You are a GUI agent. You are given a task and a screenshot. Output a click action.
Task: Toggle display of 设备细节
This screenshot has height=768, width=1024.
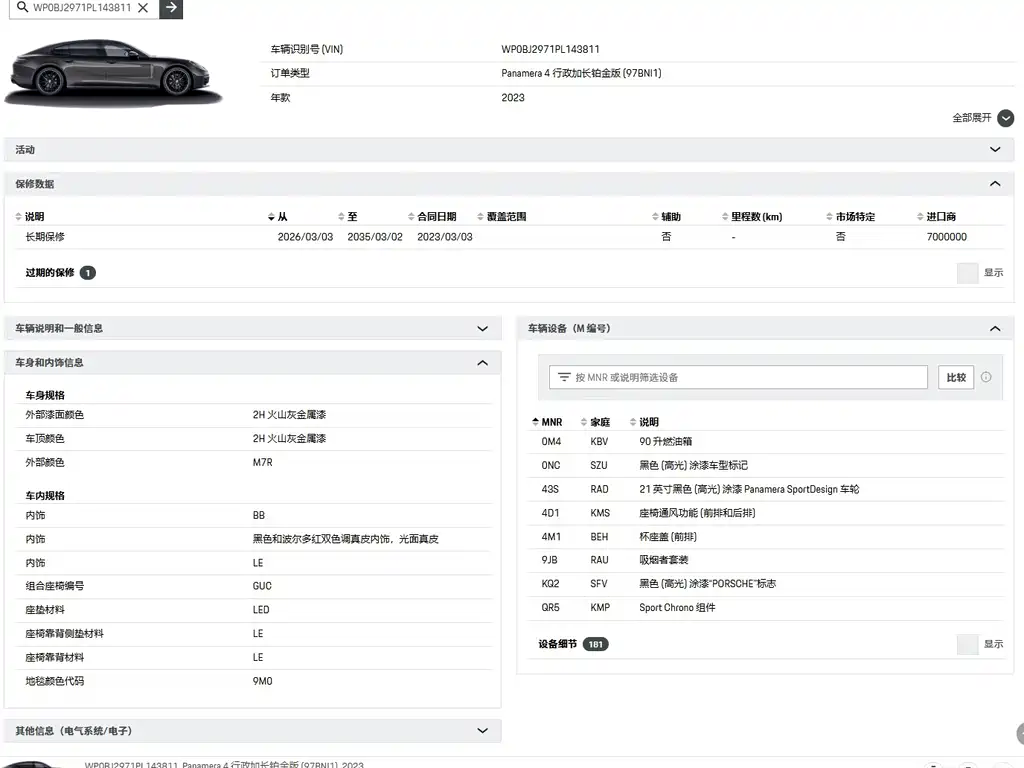click(x=967, y=645)
